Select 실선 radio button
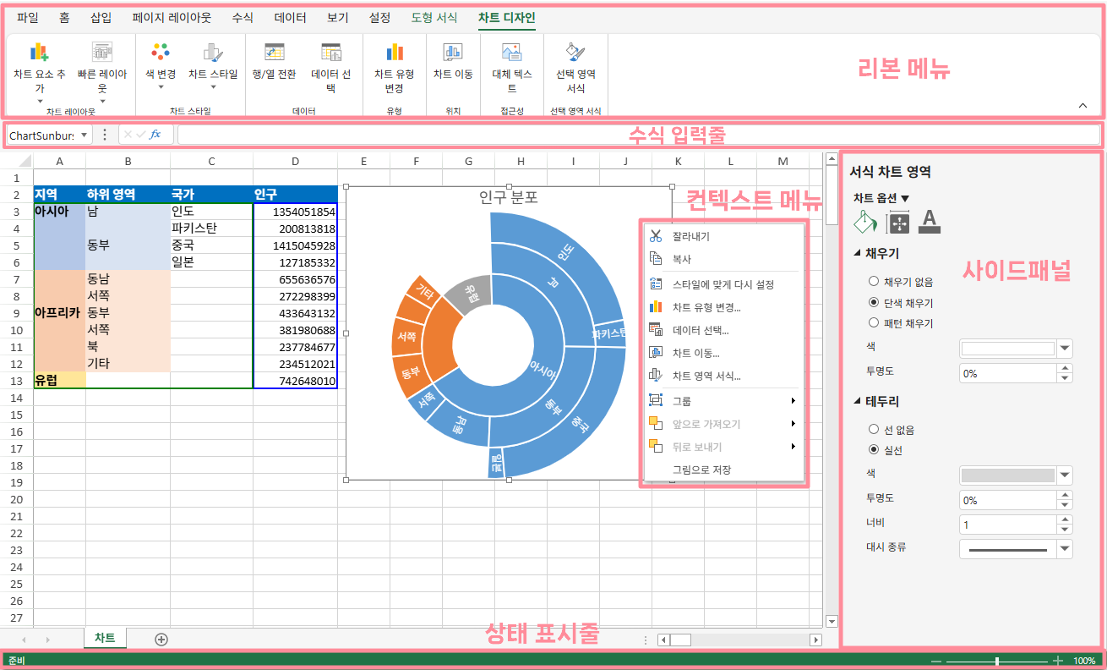Image resolution: width=1108 pixels, height=670 pixels. coord(874,449)
